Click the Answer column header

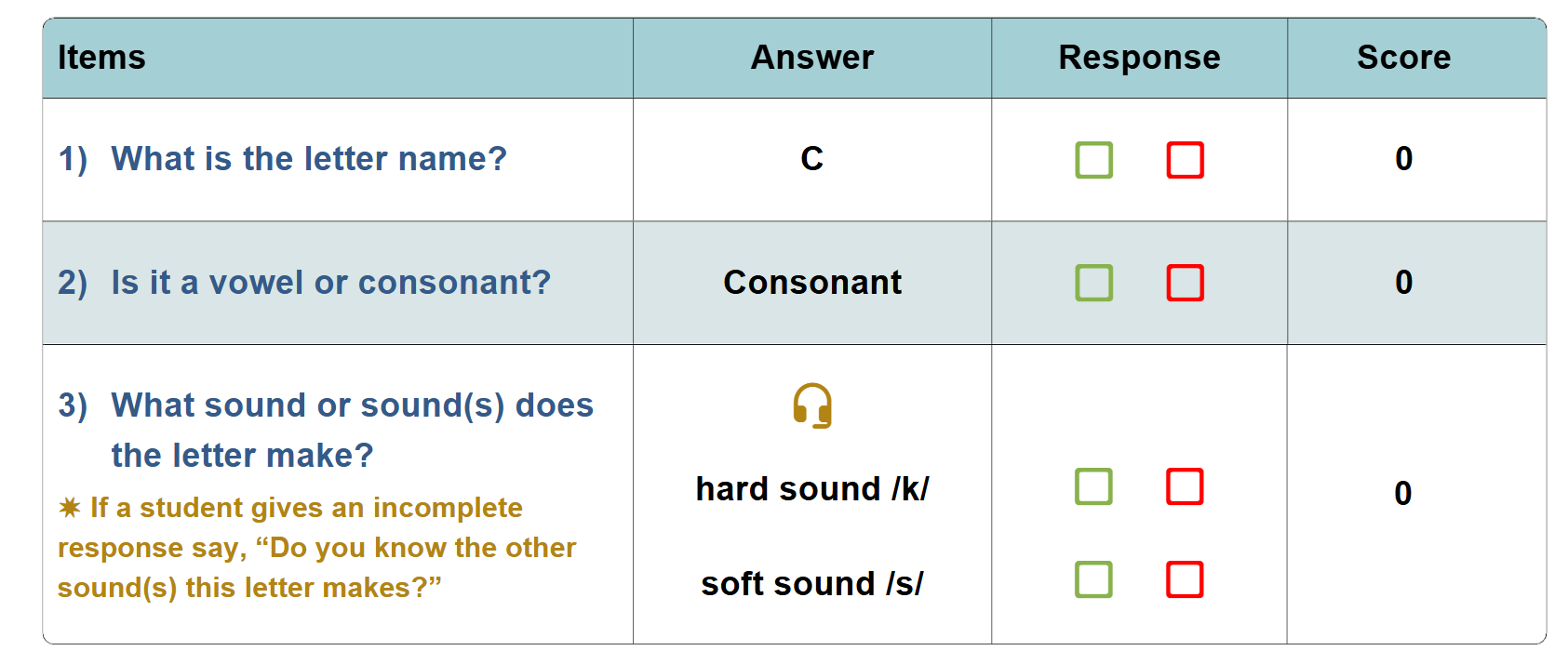click(811, 58)
